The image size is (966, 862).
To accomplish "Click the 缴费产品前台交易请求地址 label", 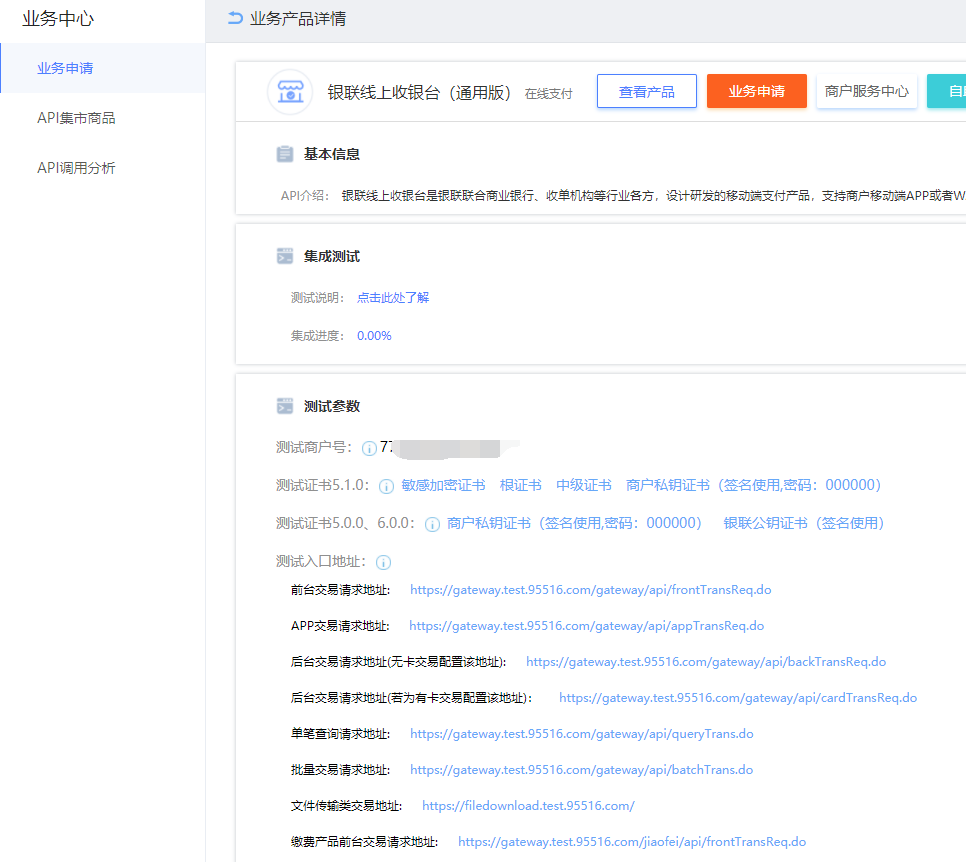I will point(364,842).
